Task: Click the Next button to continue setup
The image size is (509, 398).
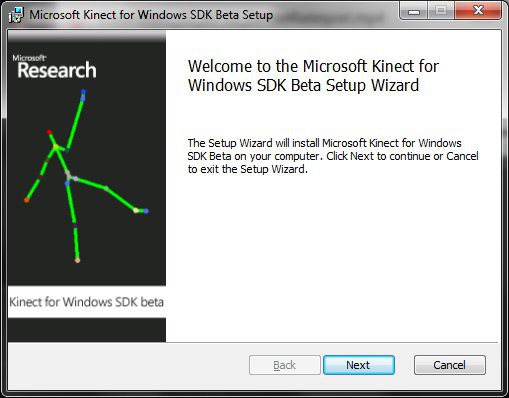Action: [359, 365]
